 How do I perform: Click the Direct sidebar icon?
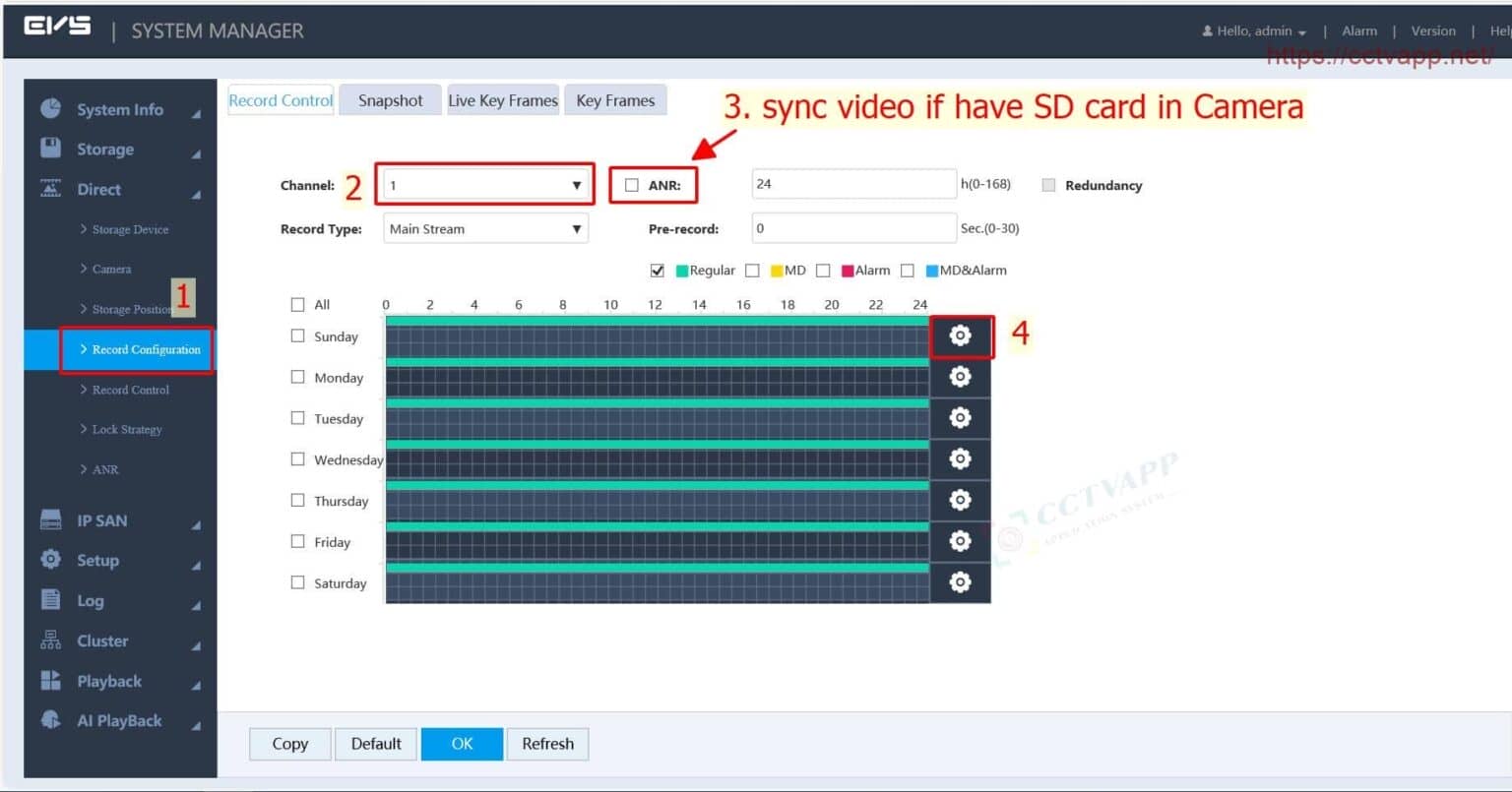pyautogui.click(x=50, y=189)
